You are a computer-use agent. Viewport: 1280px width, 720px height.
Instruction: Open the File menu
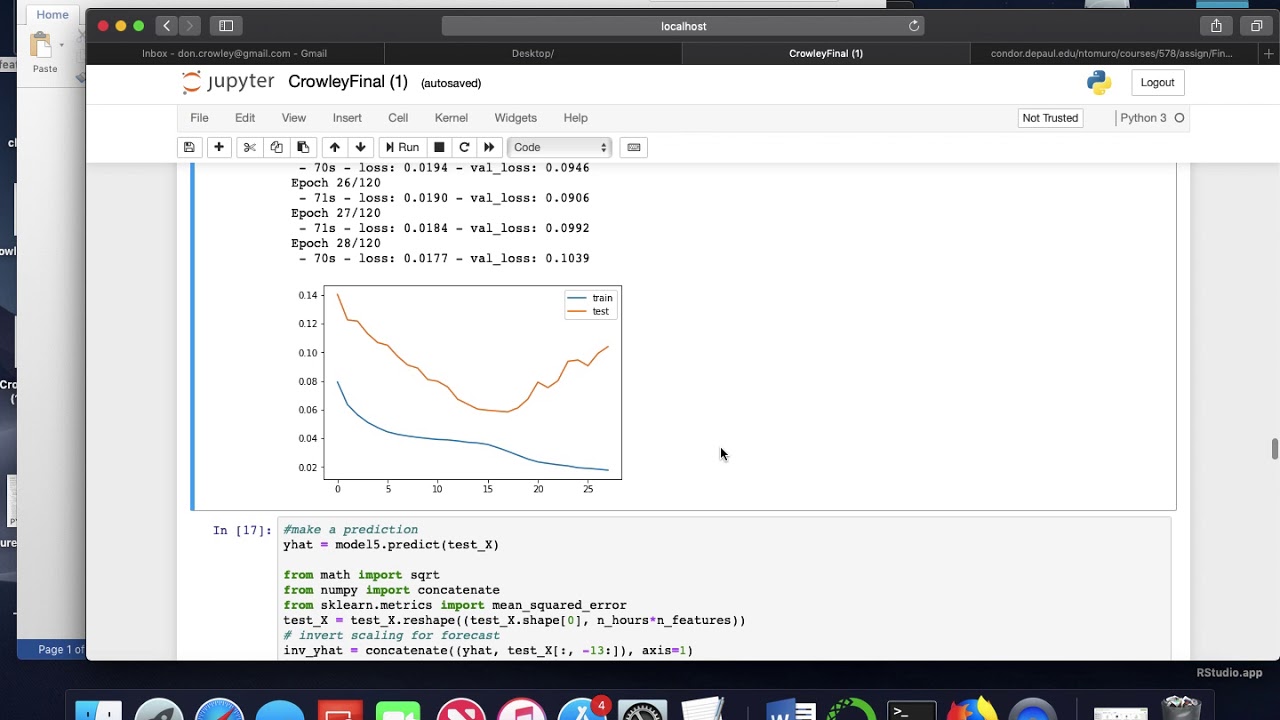pos(199,118)
